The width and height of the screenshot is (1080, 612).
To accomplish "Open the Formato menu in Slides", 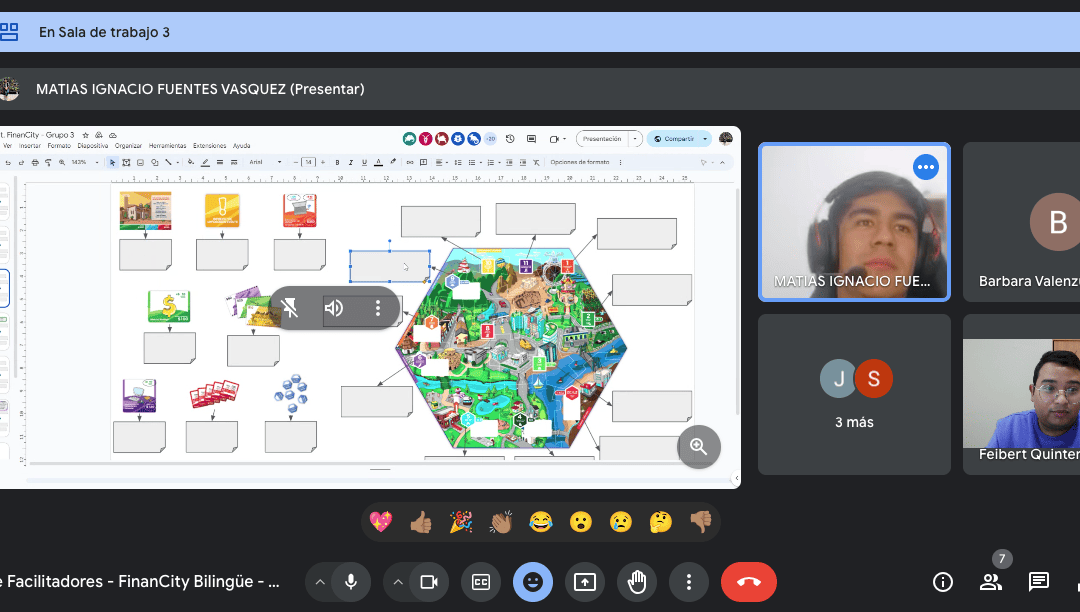I will pyautogui.click(x=59, y=146).
